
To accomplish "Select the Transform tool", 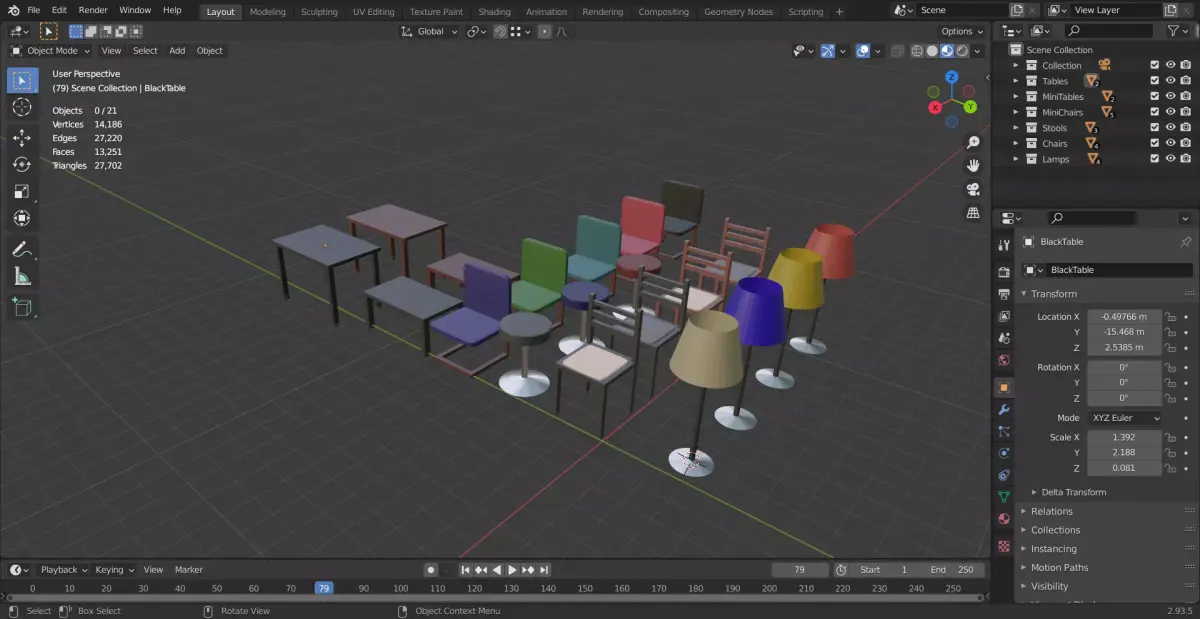I will coord(22,218).
